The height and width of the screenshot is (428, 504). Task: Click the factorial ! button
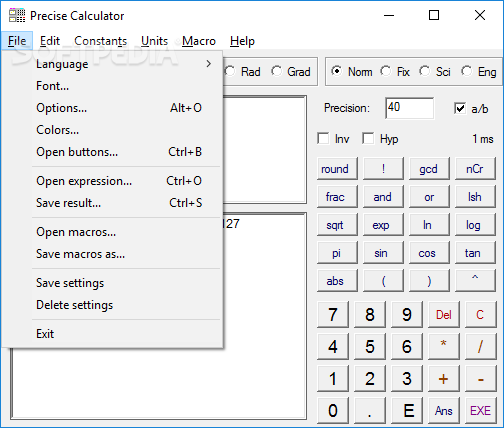click(383, 169)
